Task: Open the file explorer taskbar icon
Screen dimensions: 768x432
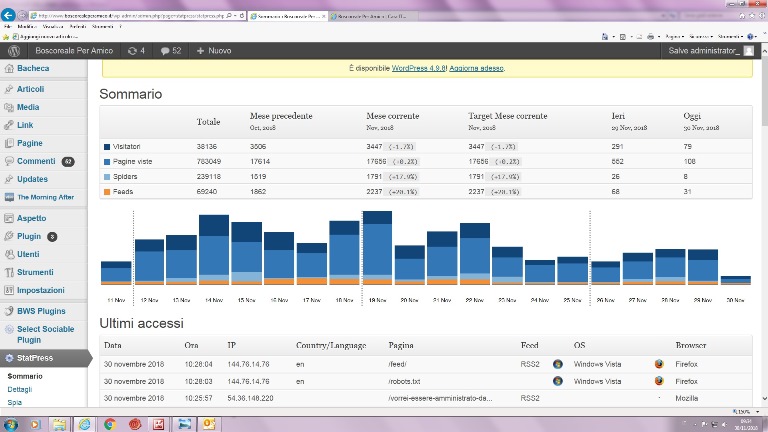Action: point(59,424)
